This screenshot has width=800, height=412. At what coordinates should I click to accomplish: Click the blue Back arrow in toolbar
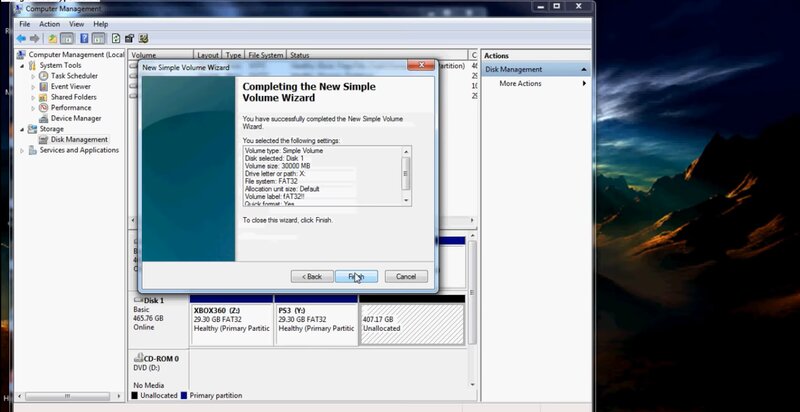click(x=21, y=38)
